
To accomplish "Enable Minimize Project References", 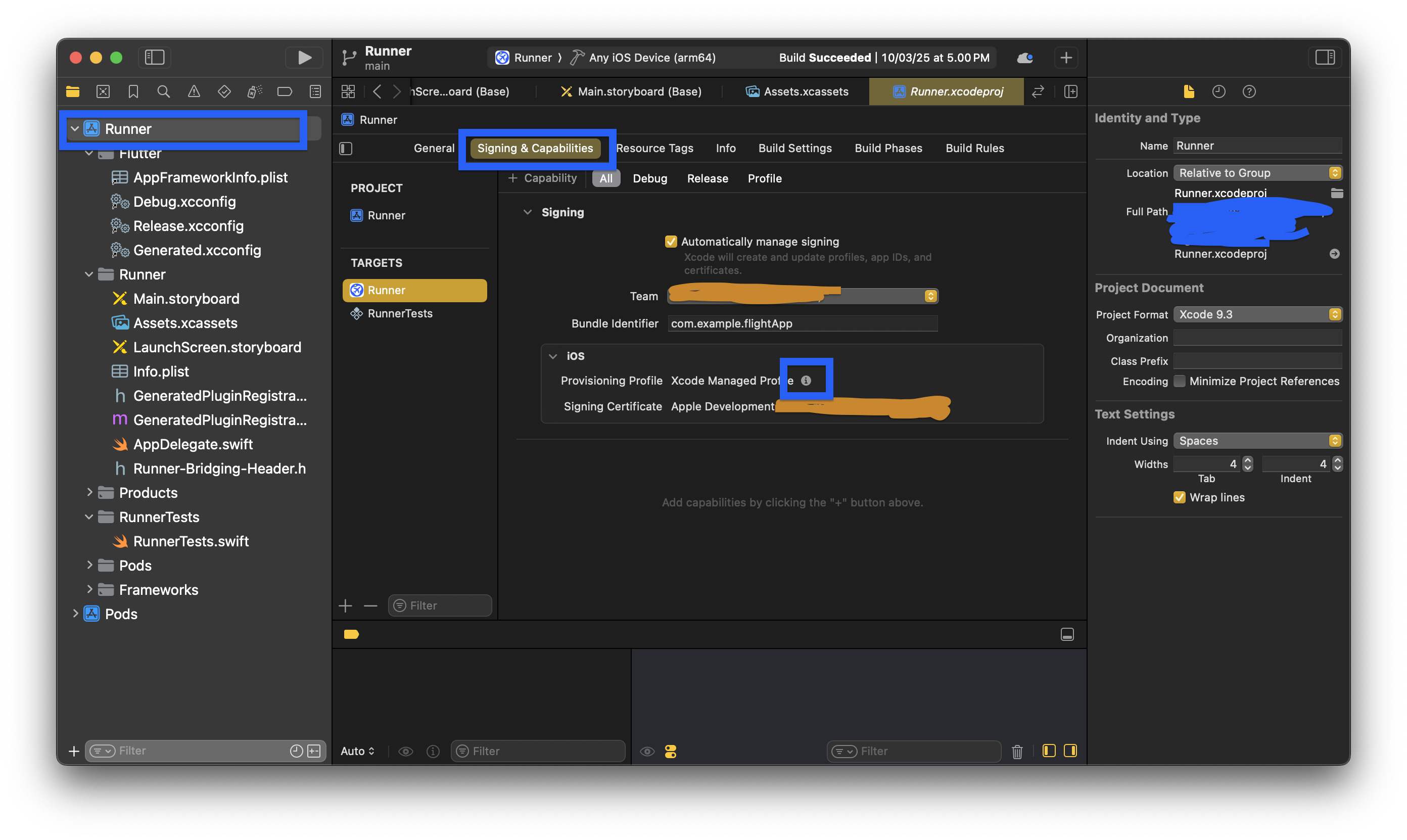I will tap(1180, 381).
